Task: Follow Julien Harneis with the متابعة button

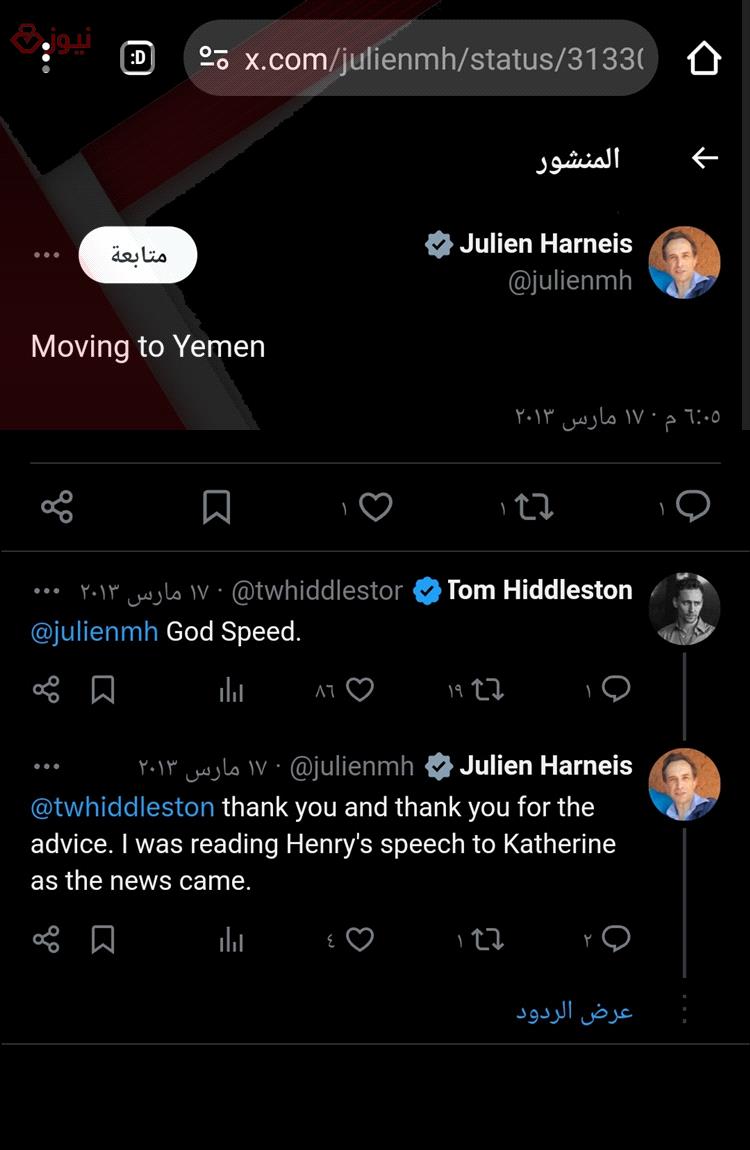Action: (138, 254)
